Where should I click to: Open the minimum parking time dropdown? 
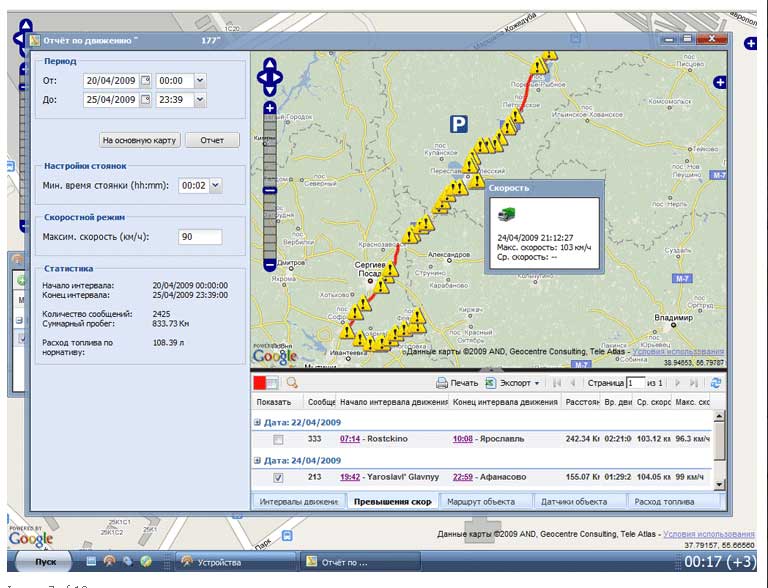(215, 185)
